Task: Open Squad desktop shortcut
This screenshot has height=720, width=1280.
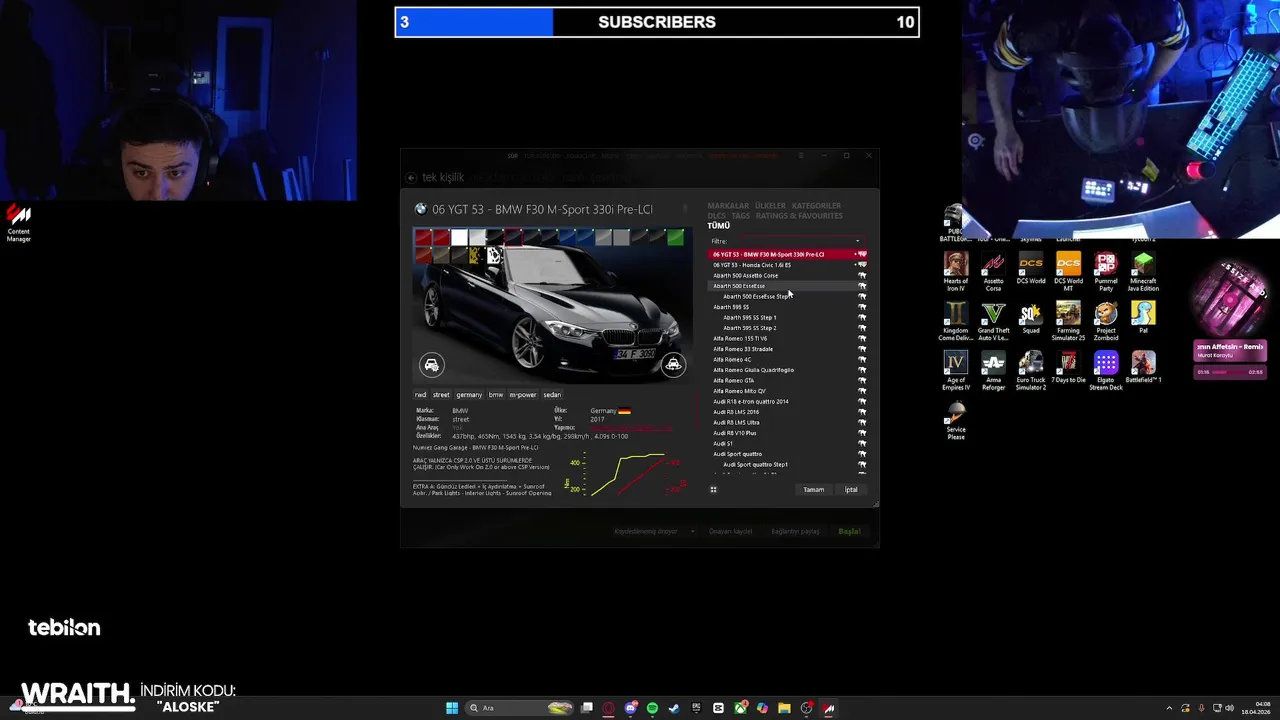Action: coord(1031,318)
